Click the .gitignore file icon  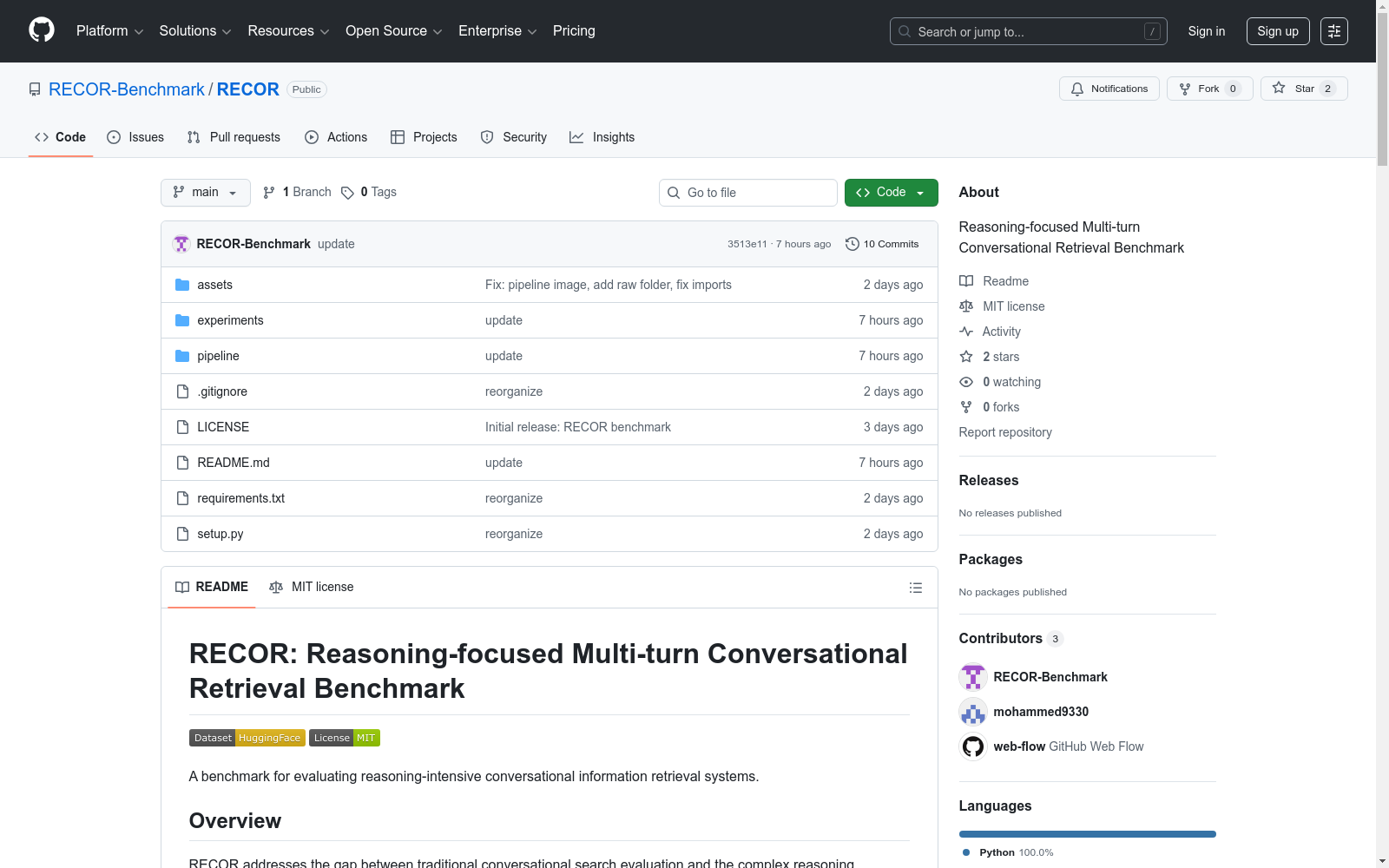click(x=182, y=391)
